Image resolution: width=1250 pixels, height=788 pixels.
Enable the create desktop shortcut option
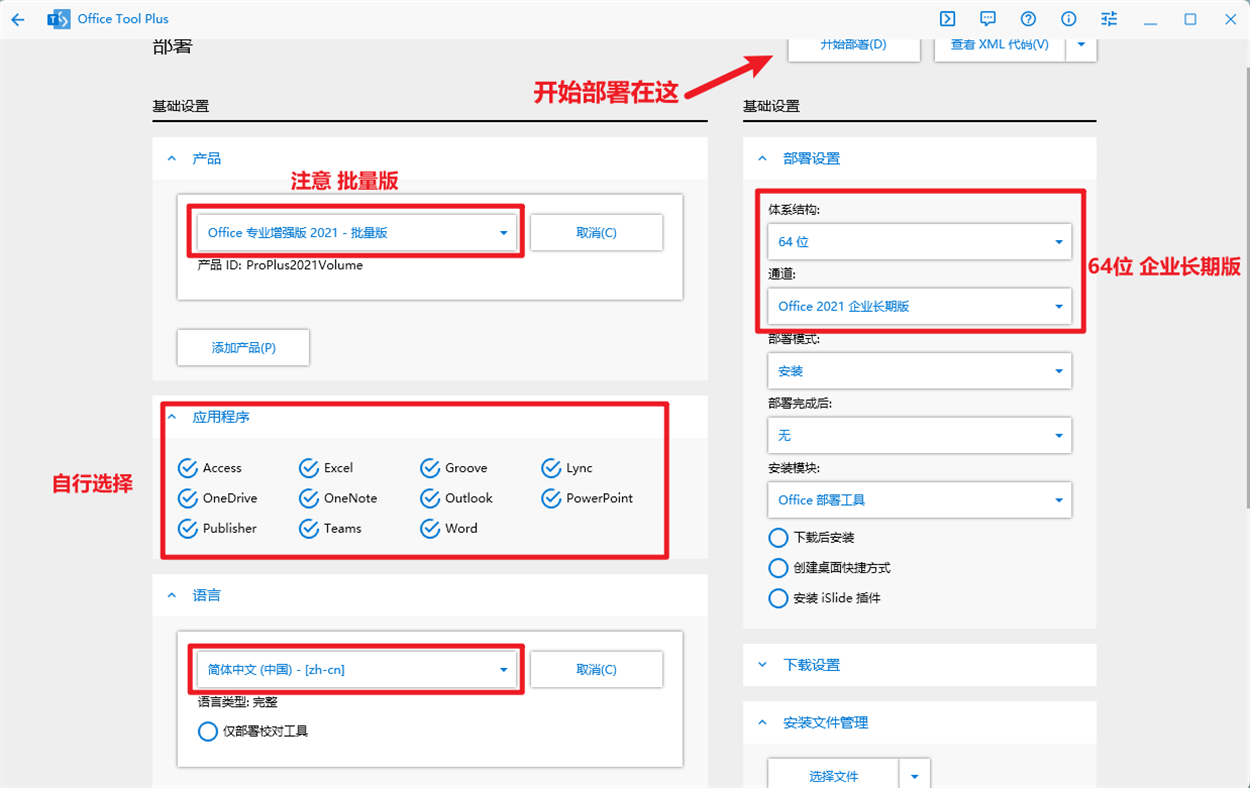click(778, 568)
